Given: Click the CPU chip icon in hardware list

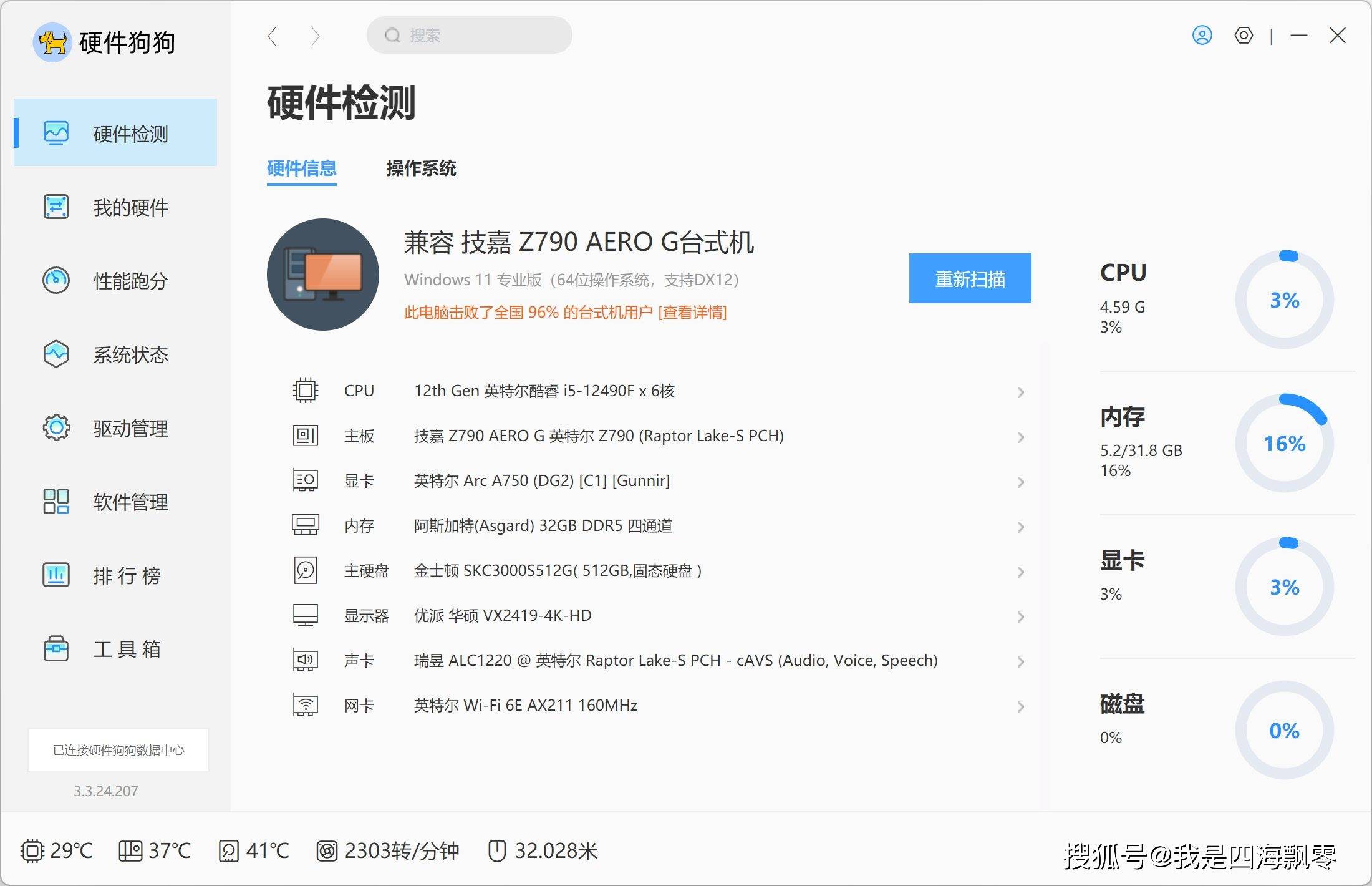Looking at the screenshot, I should click(306, 391).
